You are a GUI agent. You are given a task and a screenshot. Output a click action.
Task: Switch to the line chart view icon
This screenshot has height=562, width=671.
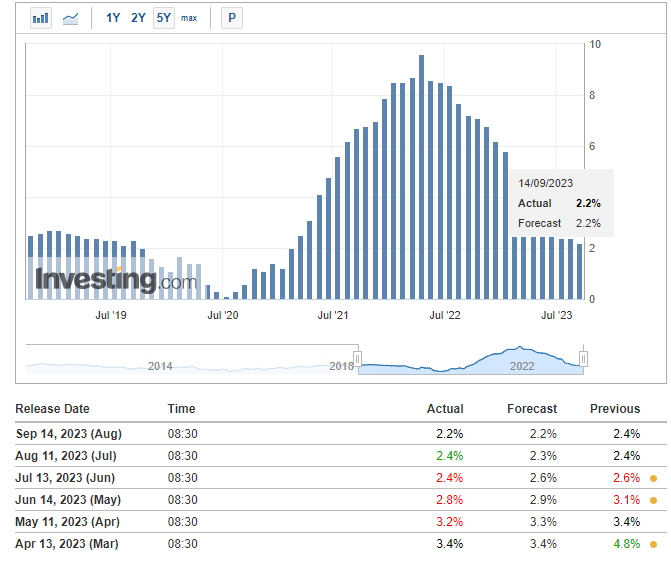pyautogui.click(x=71, y=18)
